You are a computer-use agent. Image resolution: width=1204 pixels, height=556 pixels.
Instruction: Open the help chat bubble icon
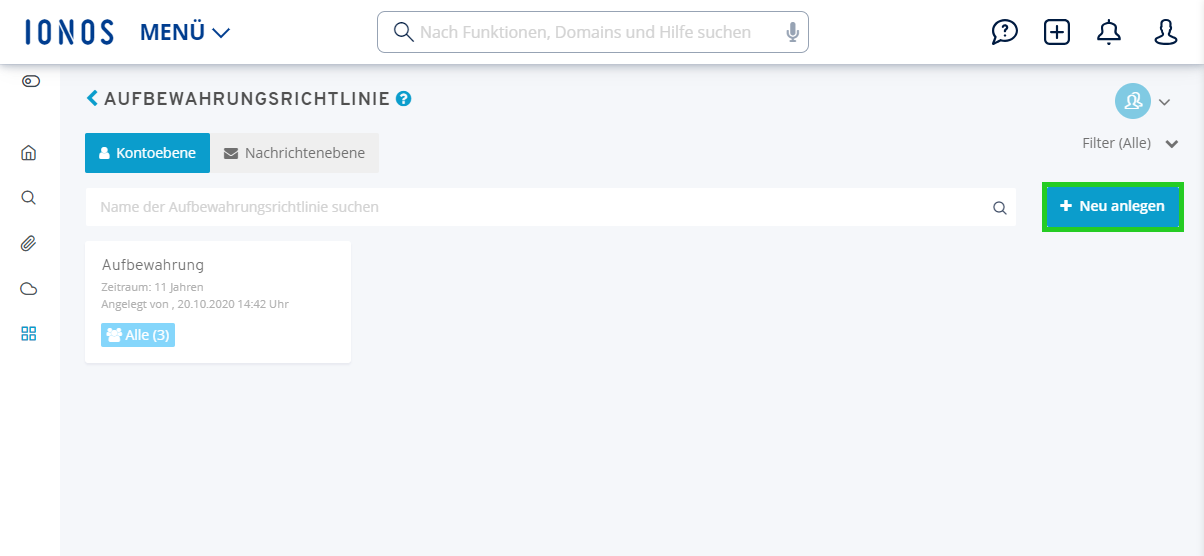[x=1004, y=32]
